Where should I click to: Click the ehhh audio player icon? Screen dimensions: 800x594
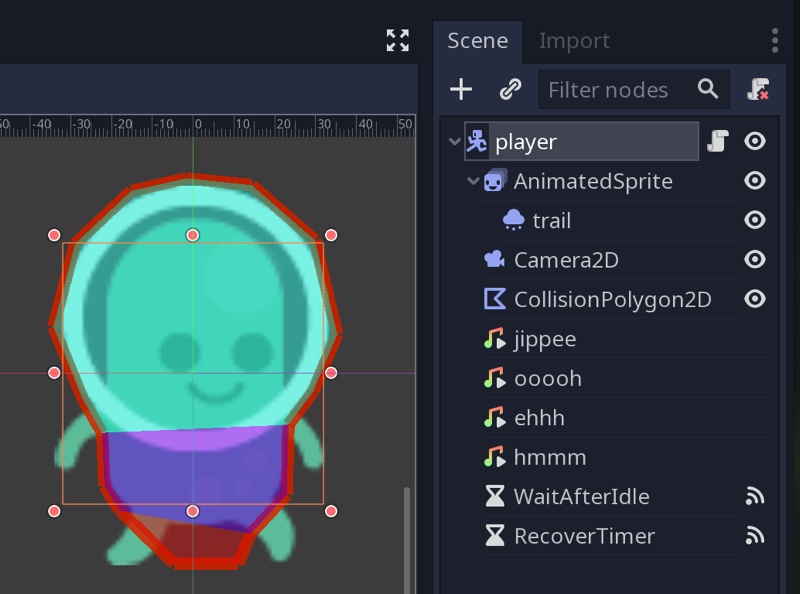pyautogui.click(x=494, y=417)
